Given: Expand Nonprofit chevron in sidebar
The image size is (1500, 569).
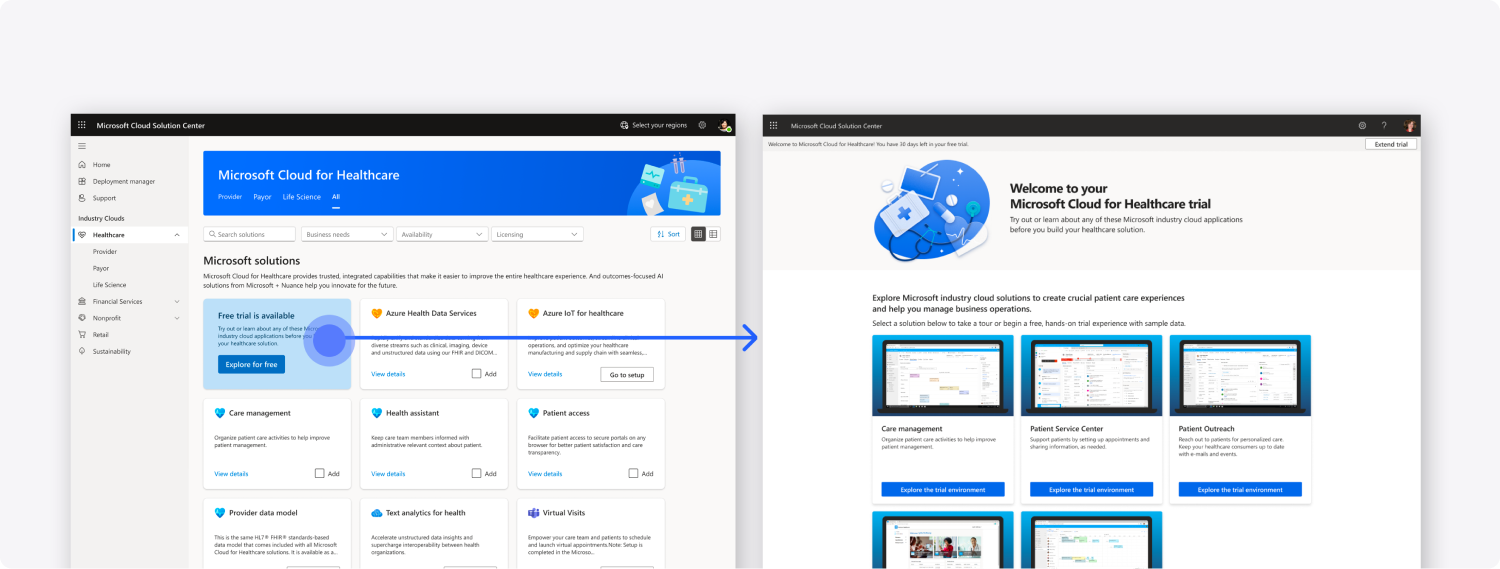Looking at the screenshot, I should 177,318.
